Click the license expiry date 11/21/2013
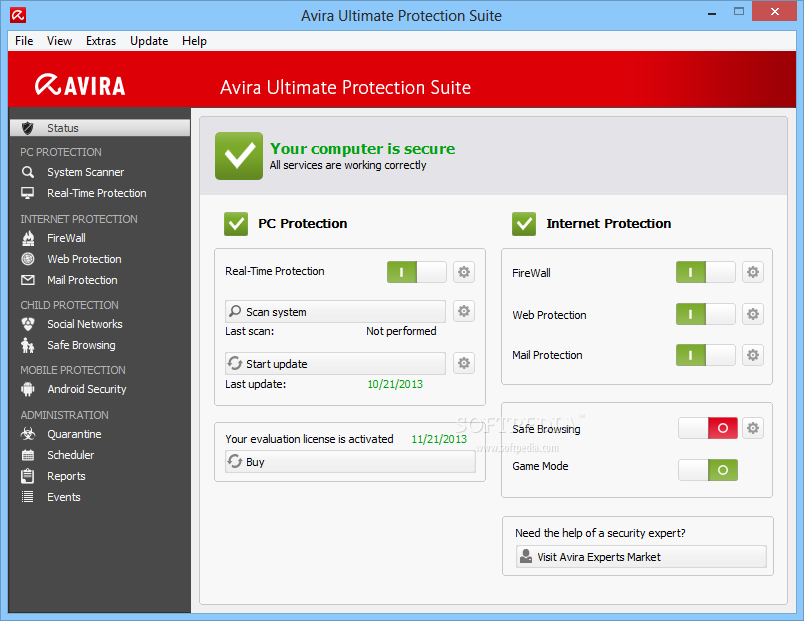Viewport: 804px width, 621px height. point(439,439)
